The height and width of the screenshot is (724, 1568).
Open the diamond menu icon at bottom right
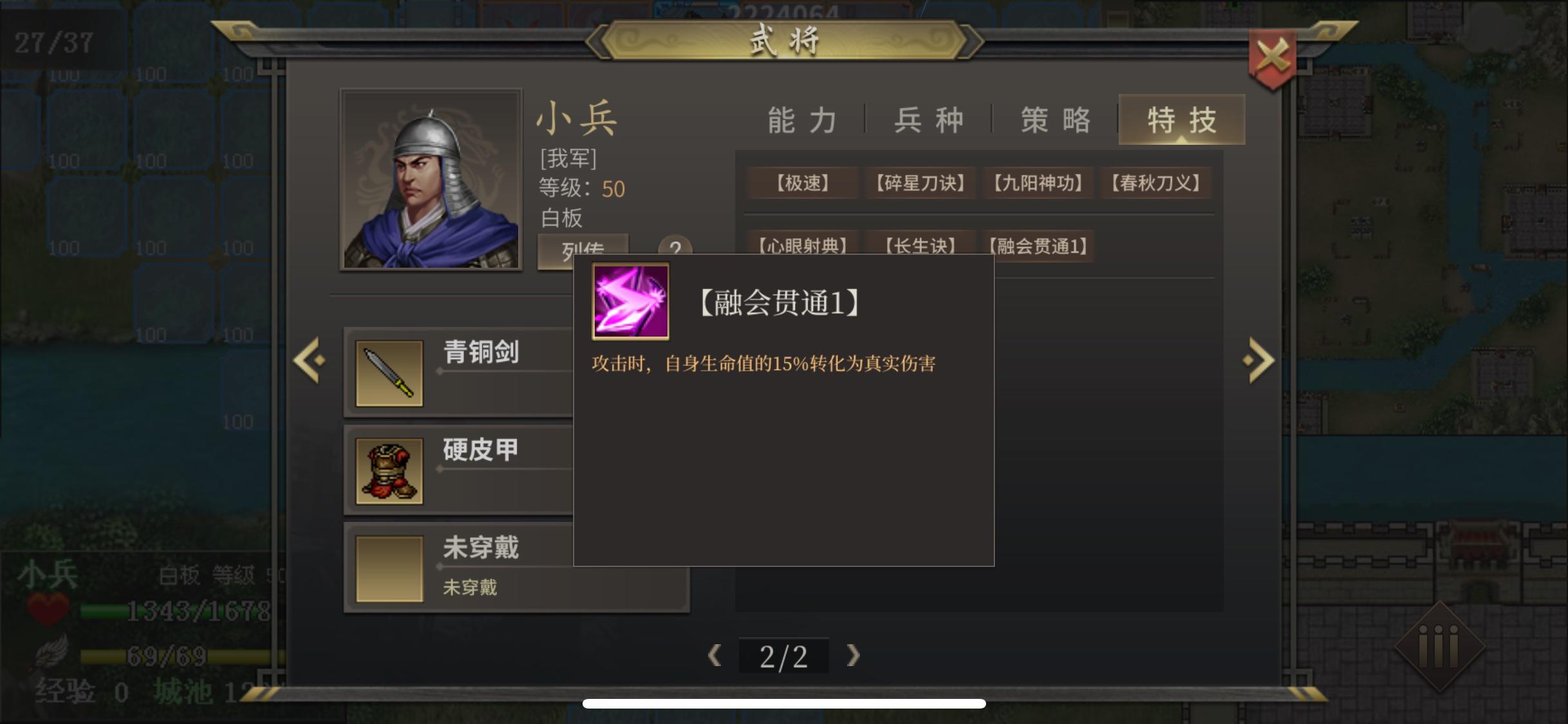tap(1439, 647)
